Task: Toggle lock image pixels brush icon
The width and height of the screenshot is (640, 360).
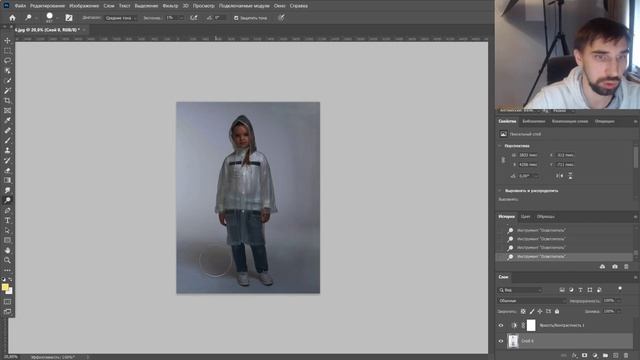Action: tap(531, 311)
